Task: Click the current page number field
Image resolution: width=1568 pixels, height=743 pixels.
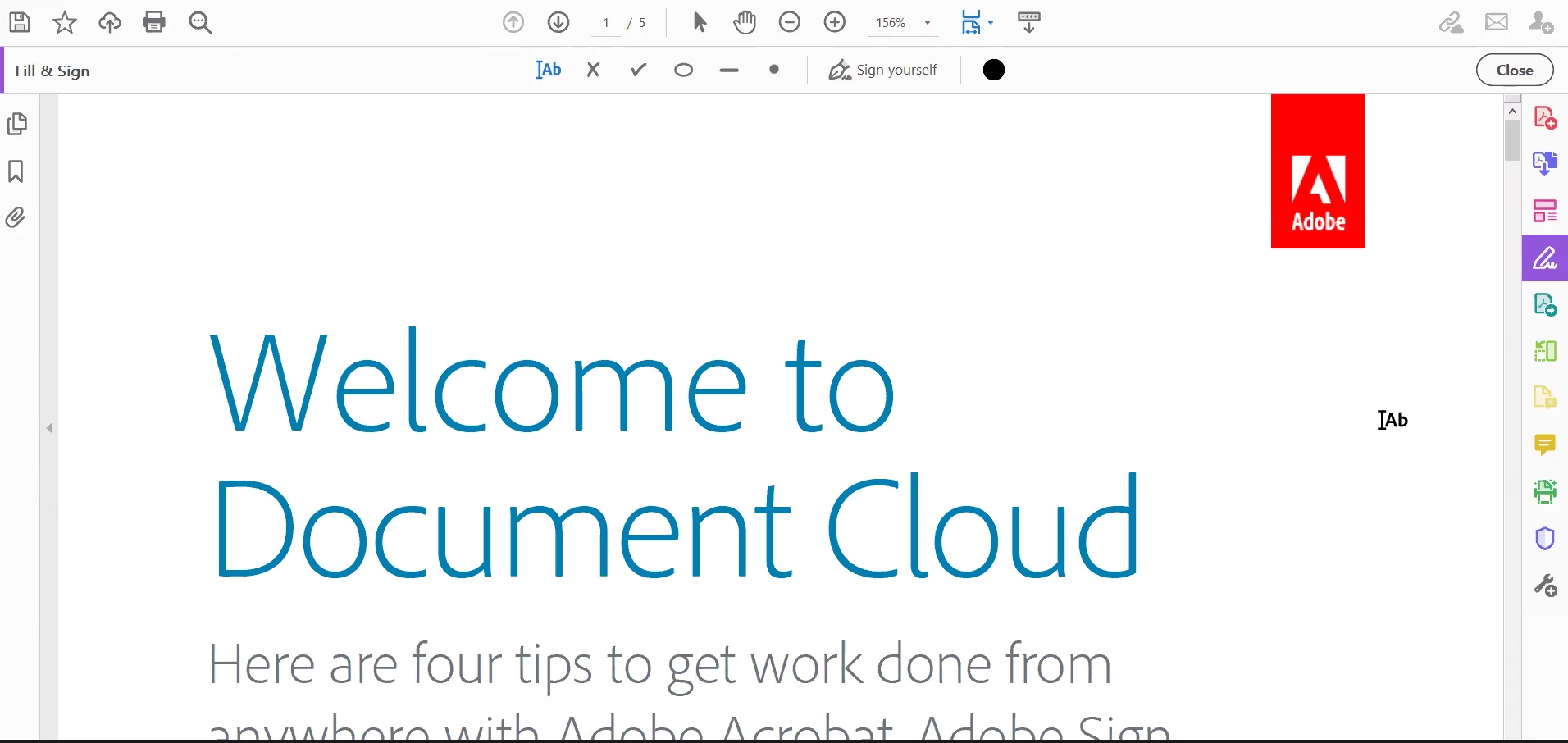Action: [606, 23]
